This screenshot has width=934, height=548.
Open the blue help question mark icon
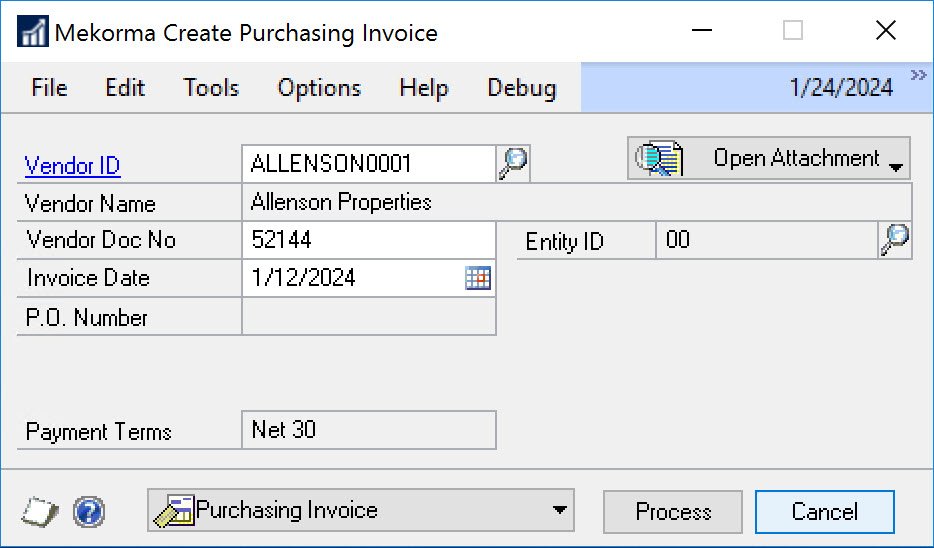coord(89,512)
